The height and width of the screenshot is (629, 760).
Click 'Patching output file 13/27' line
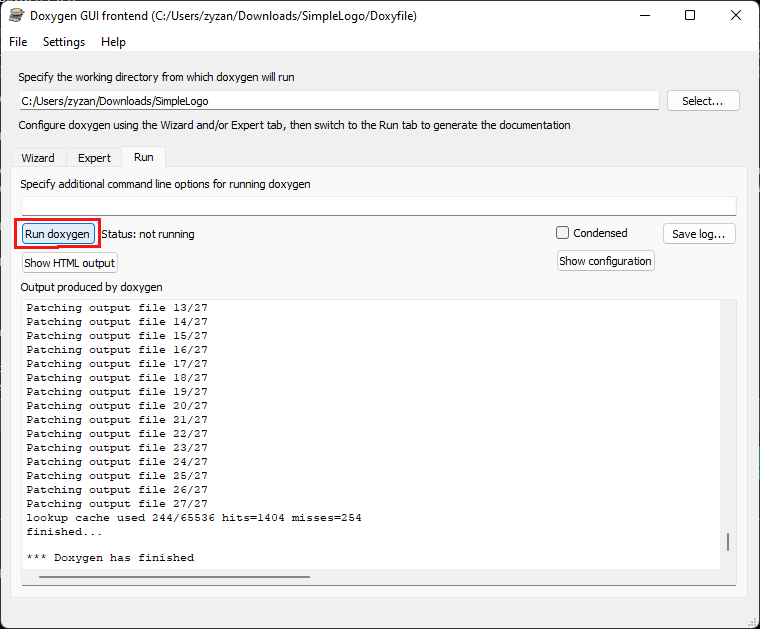[x=117, y=308]
